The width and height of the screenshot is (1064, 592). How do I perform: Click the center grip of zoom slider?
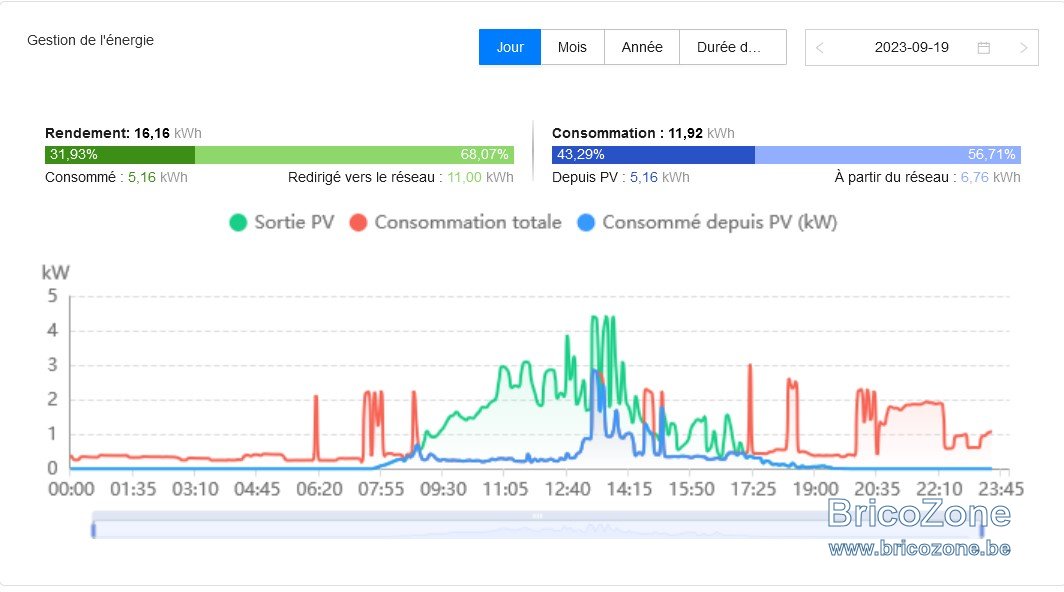coord(537,516)
